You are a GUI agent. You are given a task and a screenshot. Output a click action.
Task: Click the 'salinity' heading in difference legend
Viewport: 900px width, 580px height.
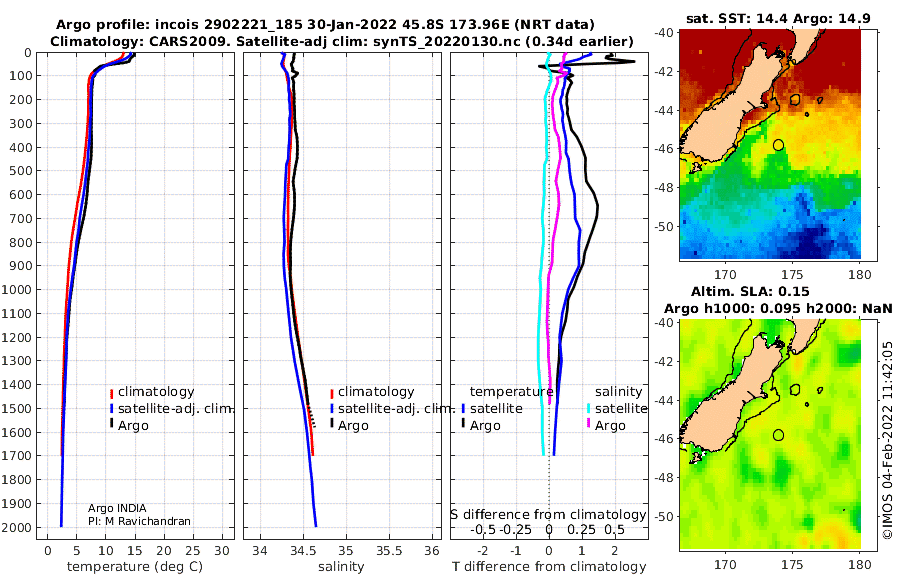(618, 392)
